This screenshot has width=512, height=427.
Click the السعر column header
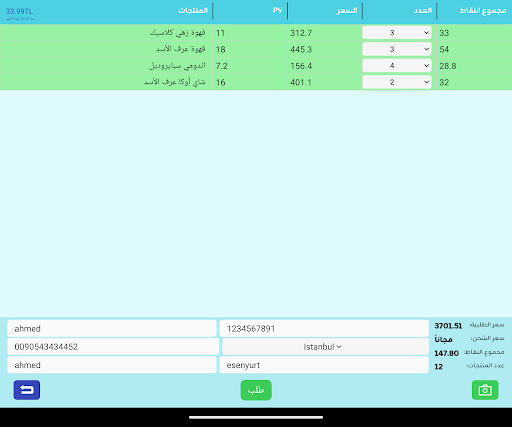347,11
